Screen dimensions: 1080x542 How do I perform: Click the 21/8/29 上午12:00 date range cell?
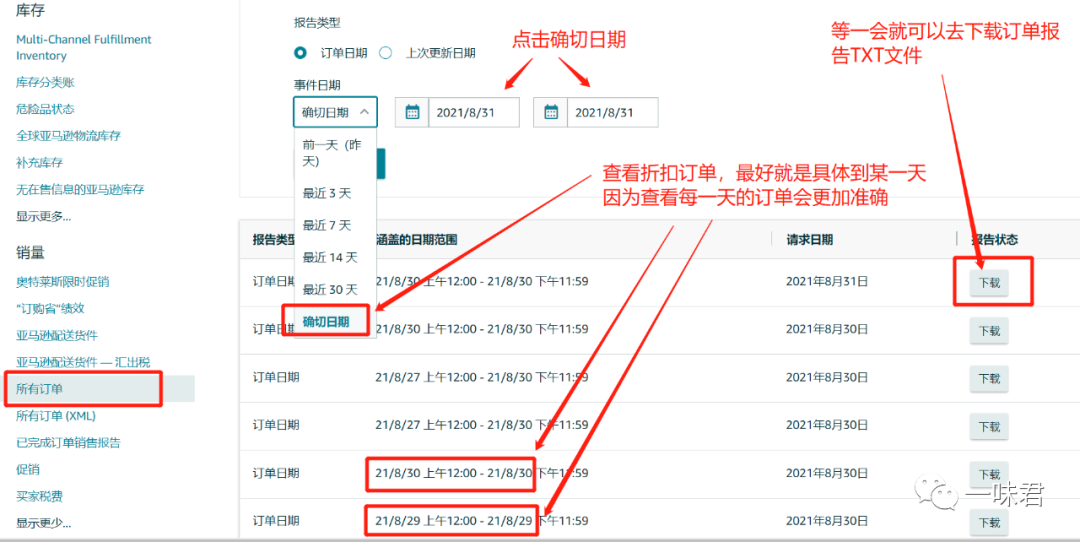(482, 521)
